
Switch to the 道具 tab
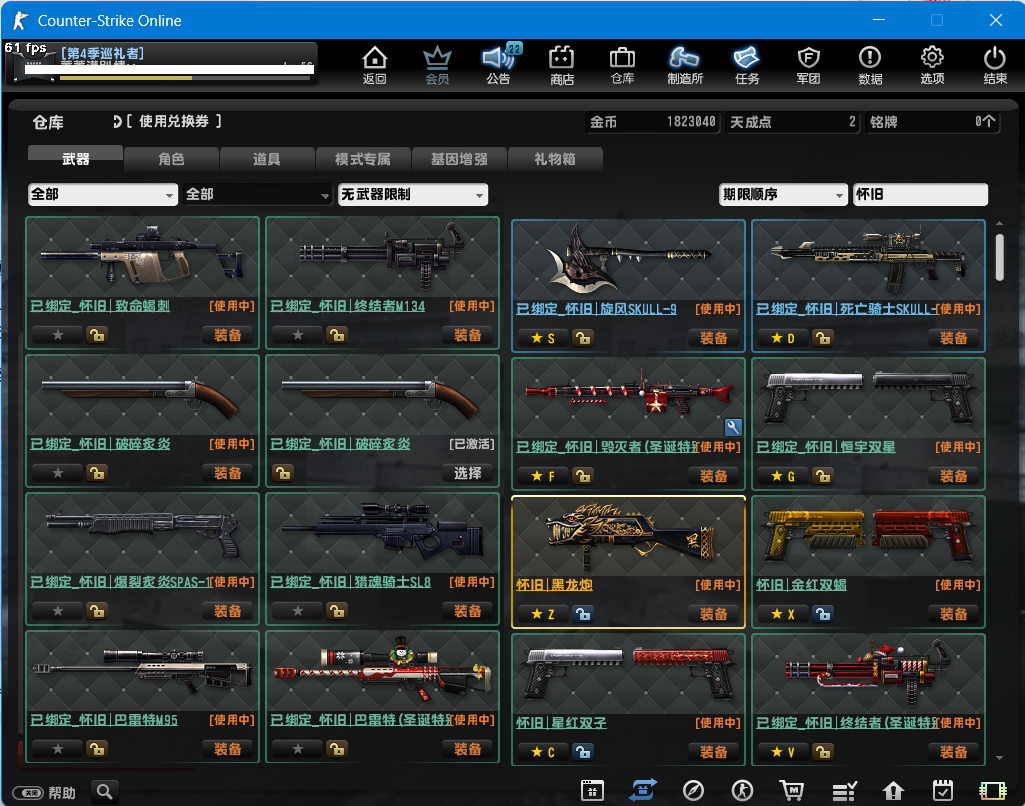pyautogui.click(x=267, y=159)
